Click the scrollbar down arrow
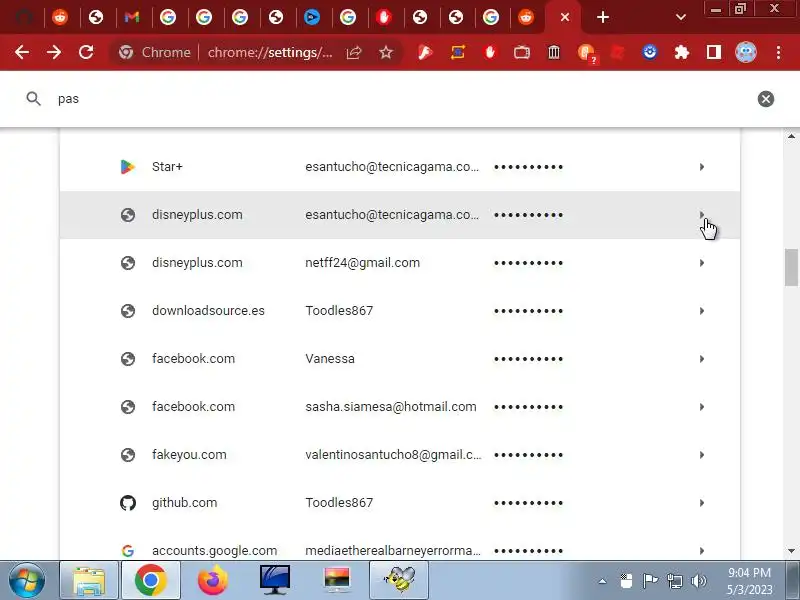 point(791,551)
